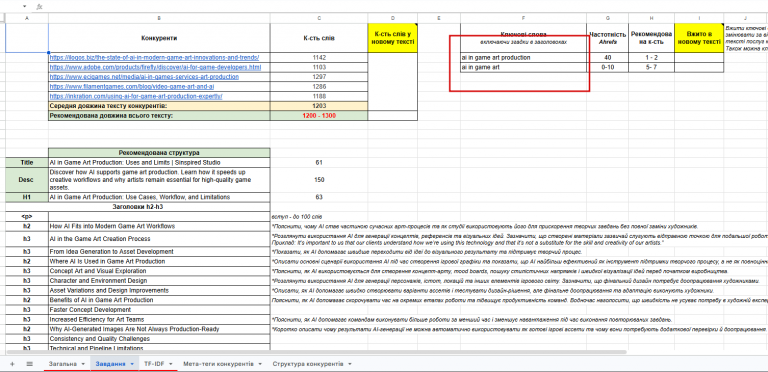Select 'Character and Environment Design' cell

(x=159, y=280)
